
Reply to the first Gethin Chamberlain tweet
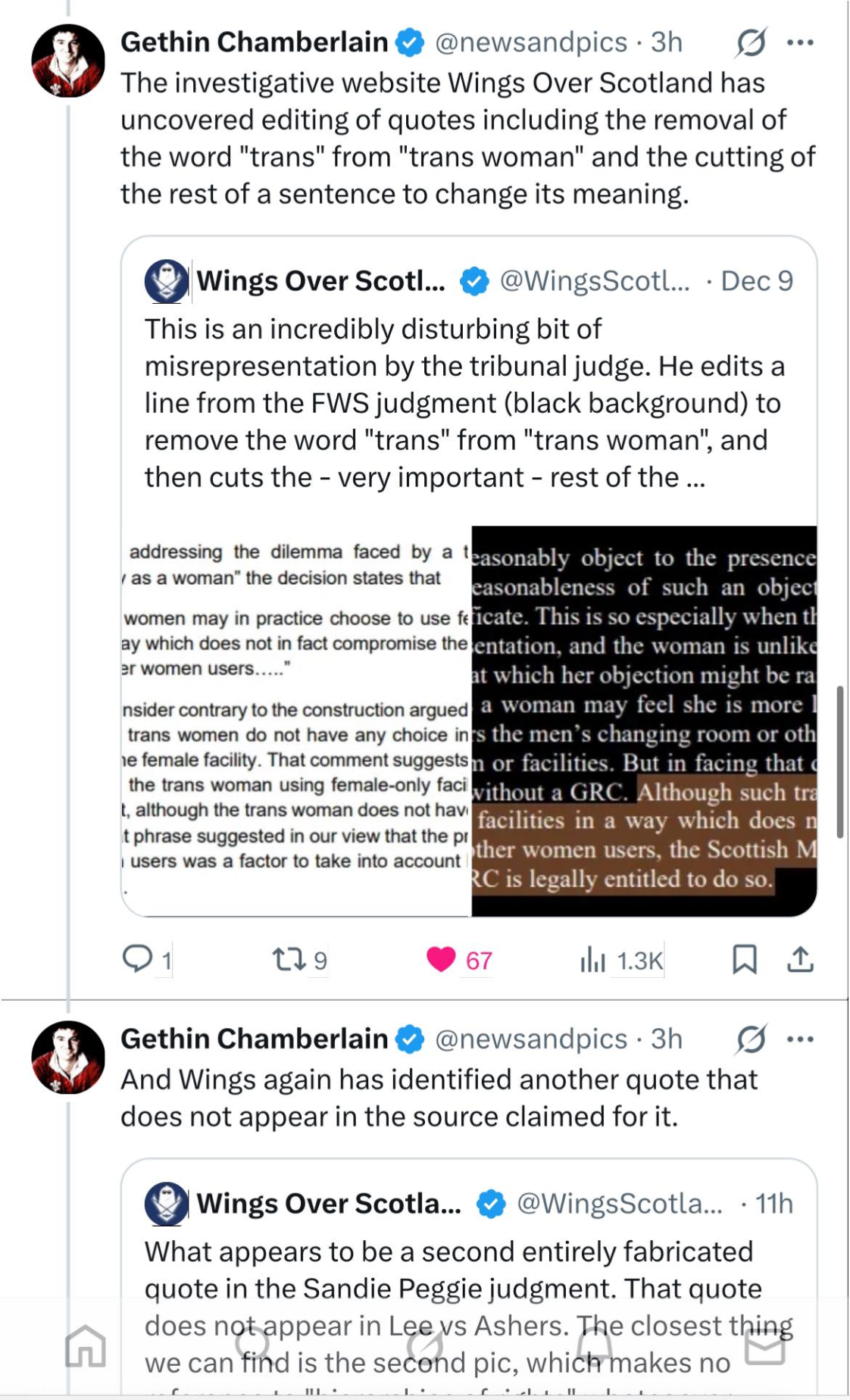pyautogui.click(x=138, y=959)
